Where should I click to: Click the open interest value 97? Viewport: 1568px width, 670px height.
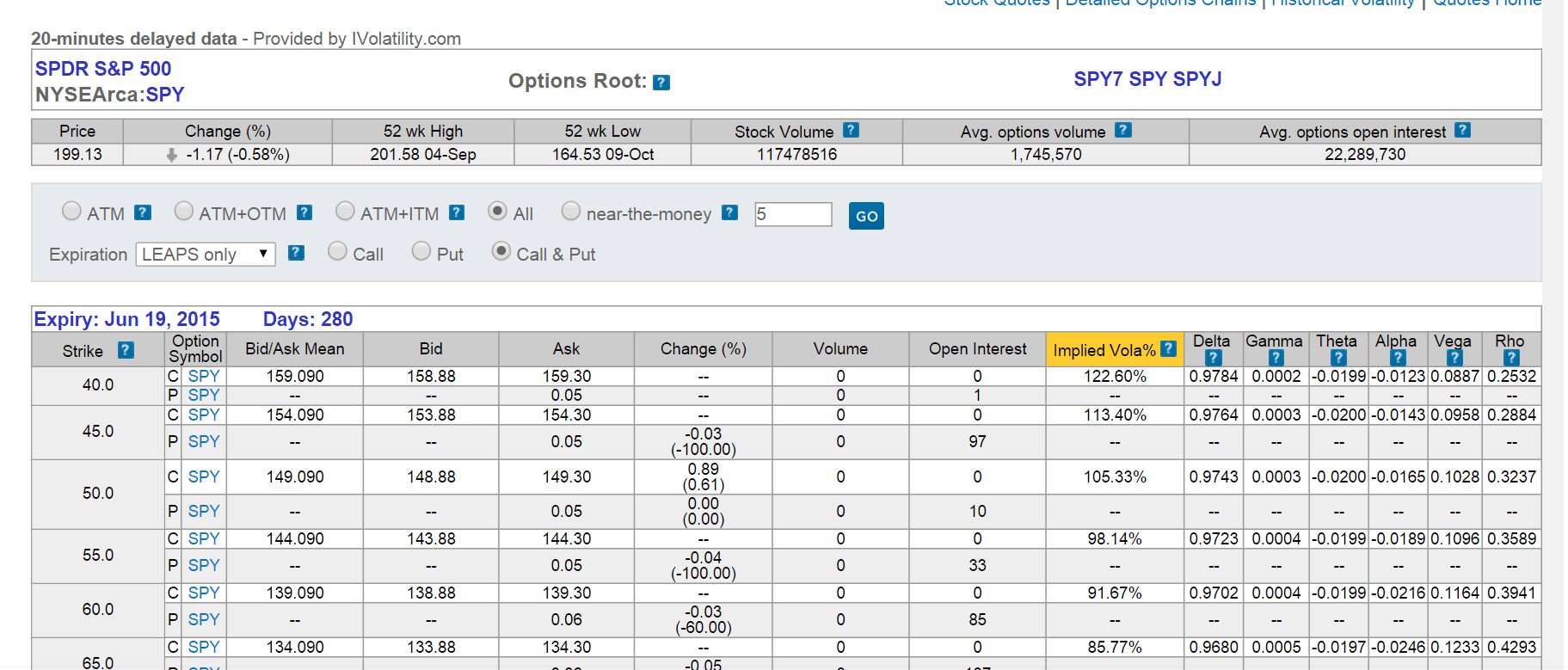click(978, 441)
